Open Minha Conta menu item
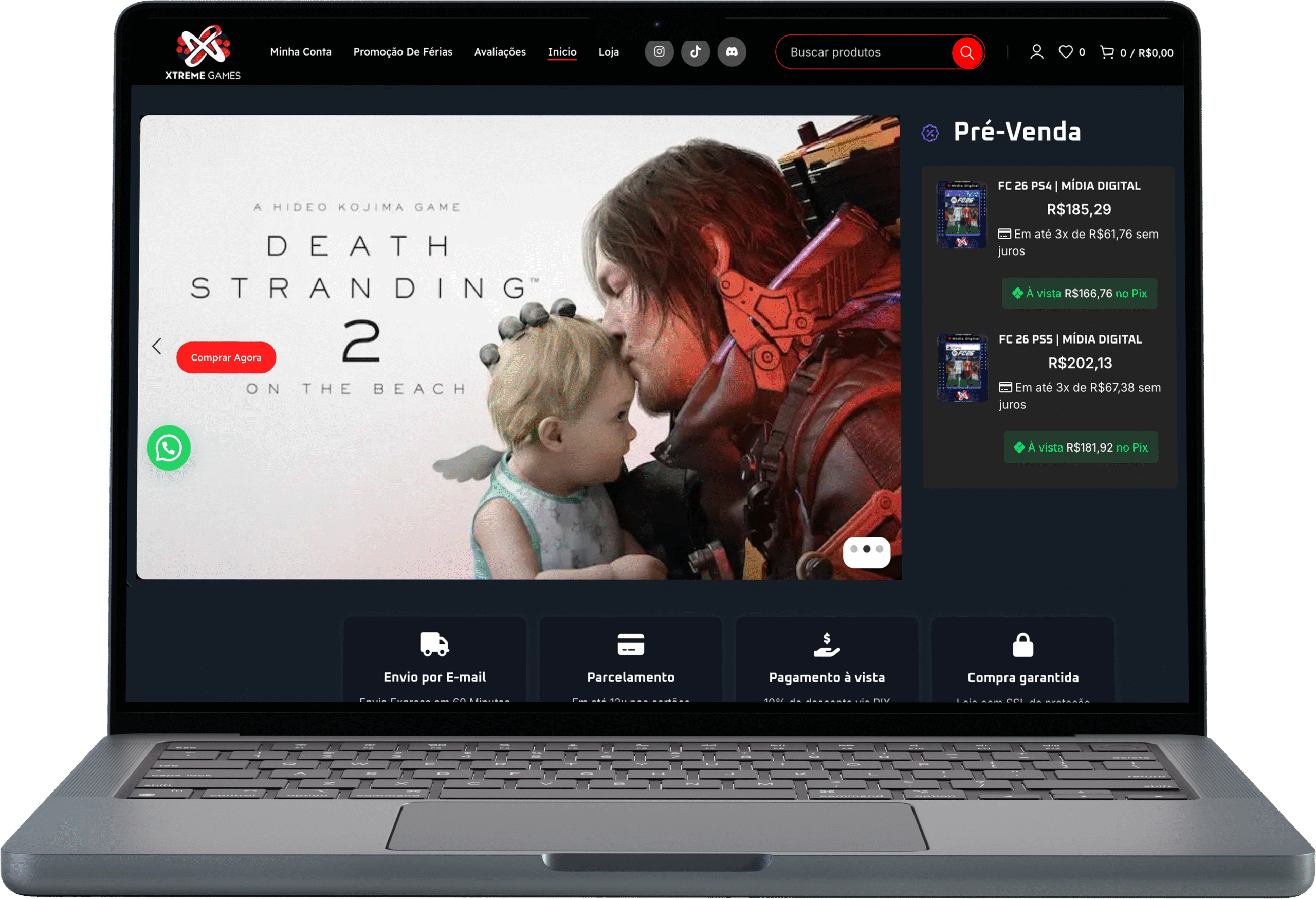The image size is (1316, 899). click(x=301, y=52)
